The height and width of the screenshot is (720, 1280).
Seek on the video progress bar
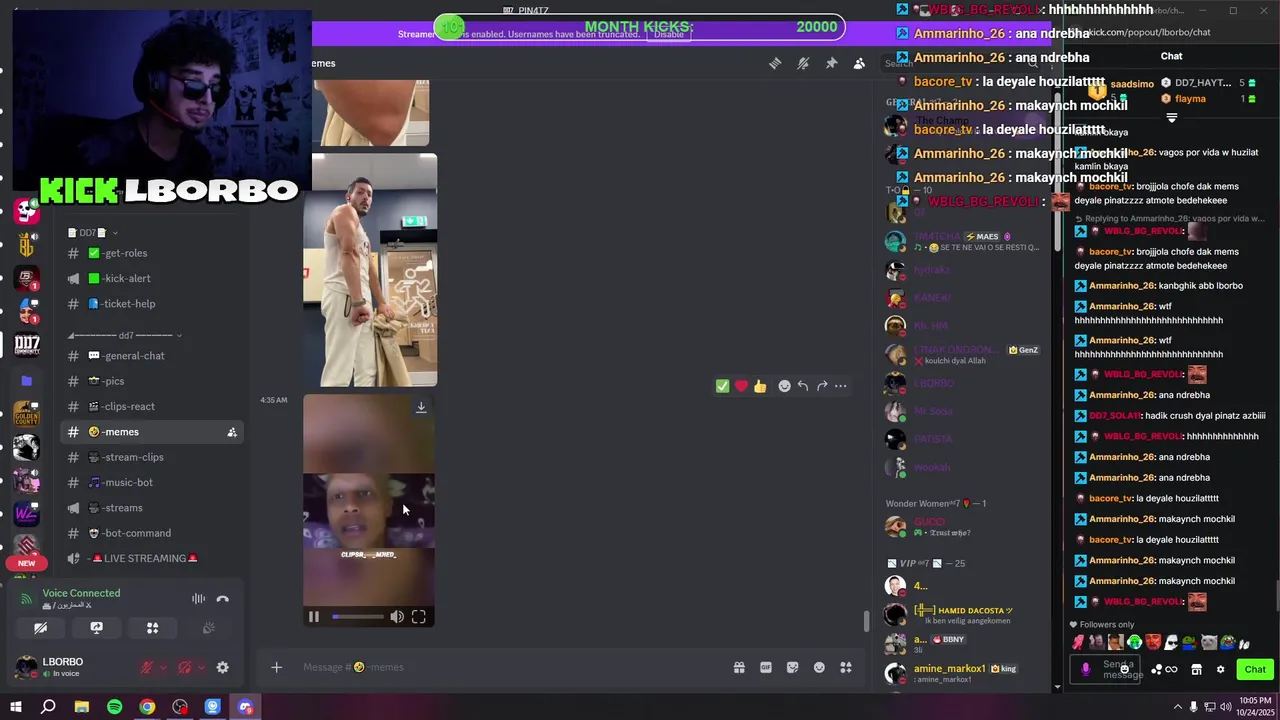[357, 617]
